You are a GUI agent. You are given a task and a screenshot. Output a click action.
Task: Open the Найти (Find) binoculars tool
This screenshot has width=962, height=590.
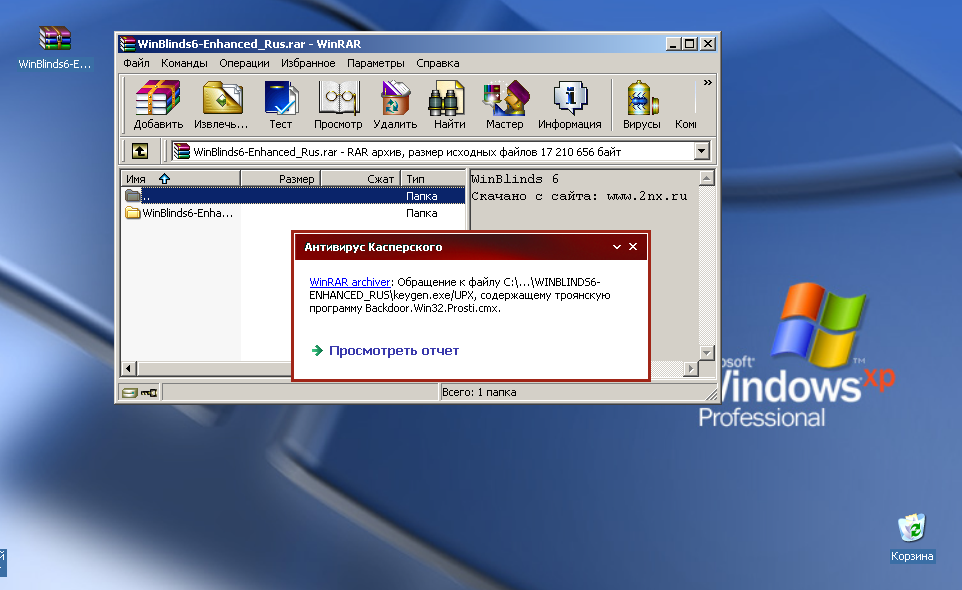coord(449,105)
